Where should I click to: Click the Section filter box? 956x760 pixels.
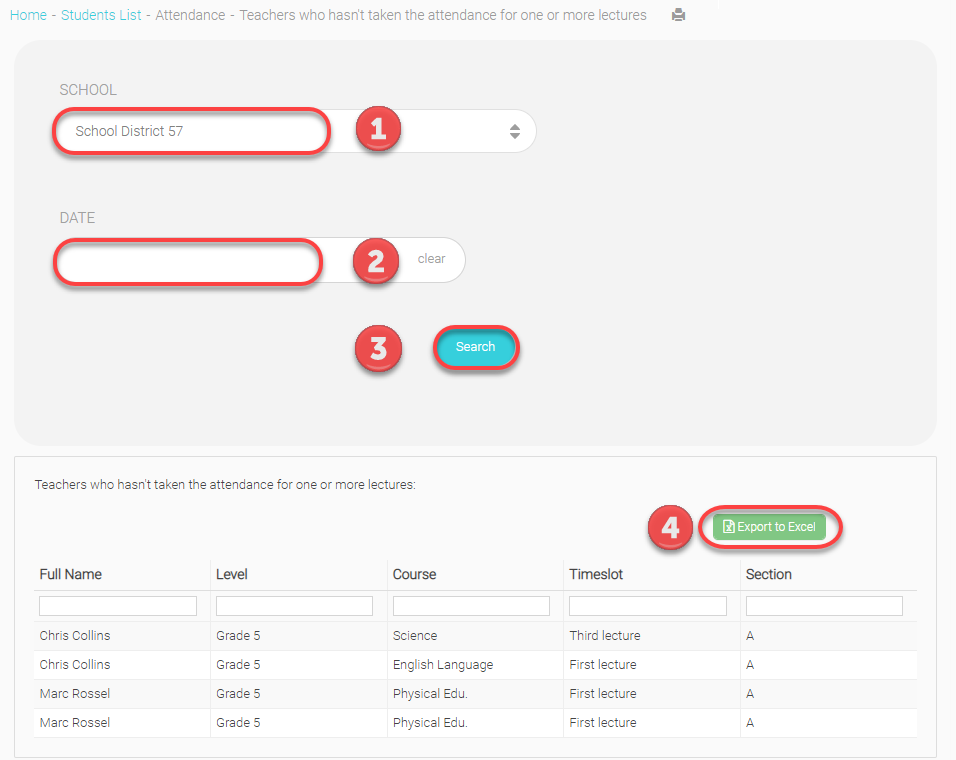pos(824,606)
